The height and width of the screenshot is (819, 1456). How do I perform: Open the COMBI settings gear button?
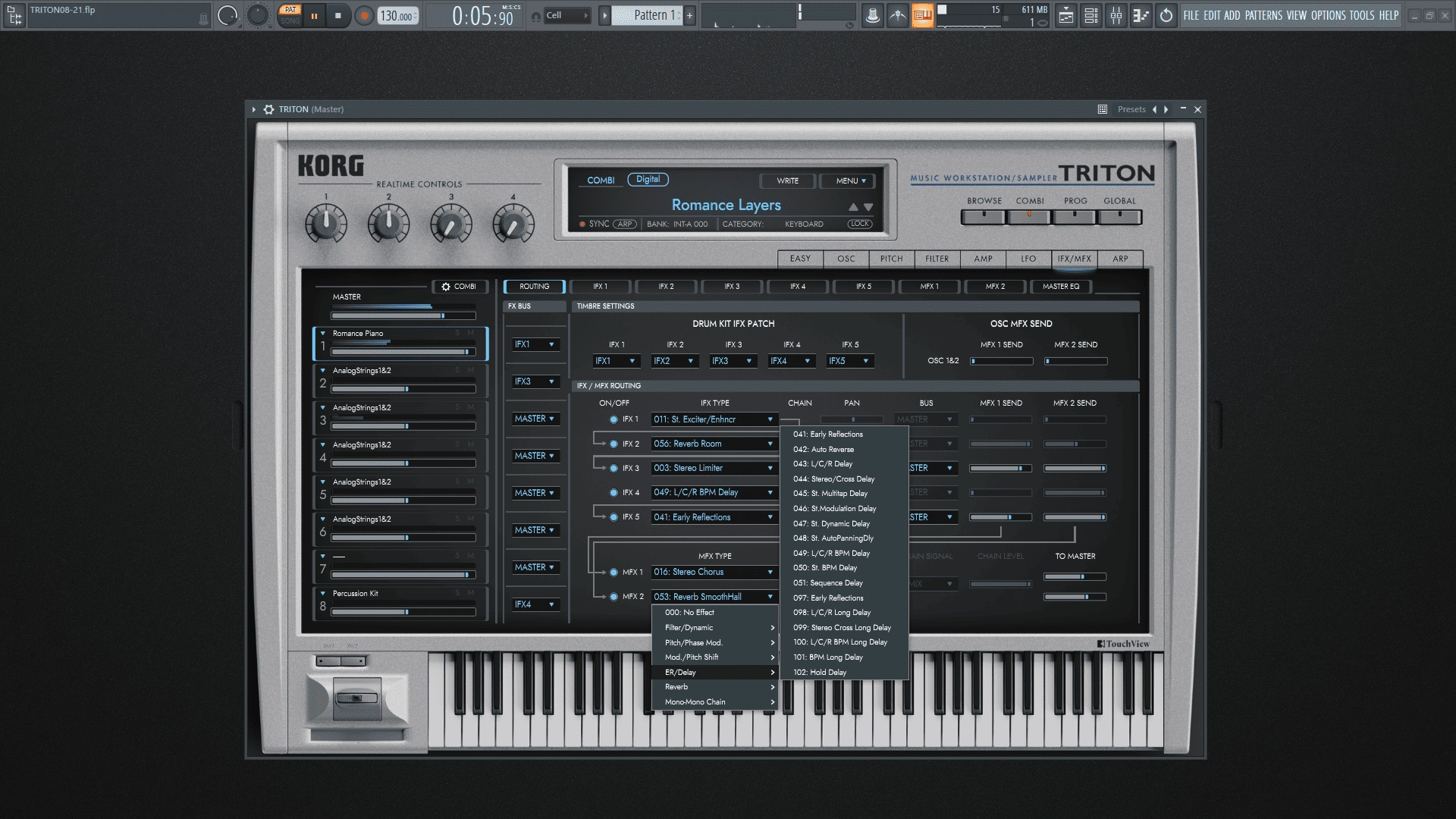[x=459, y=287]
